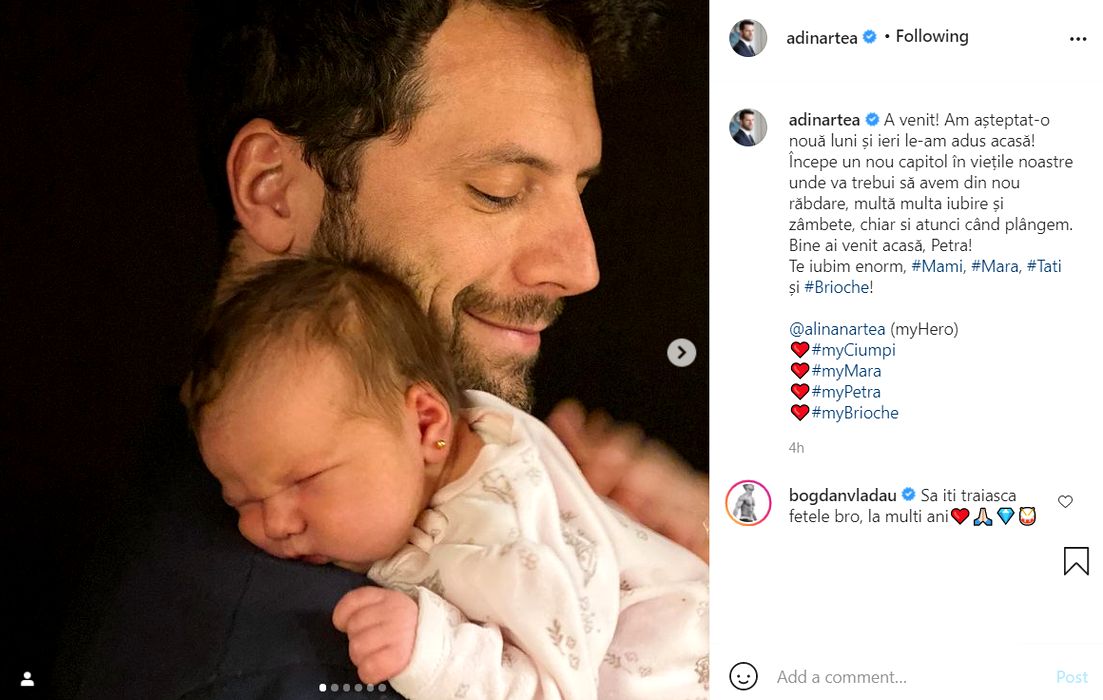Click in the Add a comment field
Image resolution: width=1103 pixels, height=700 pixels.
coord(900,677)
